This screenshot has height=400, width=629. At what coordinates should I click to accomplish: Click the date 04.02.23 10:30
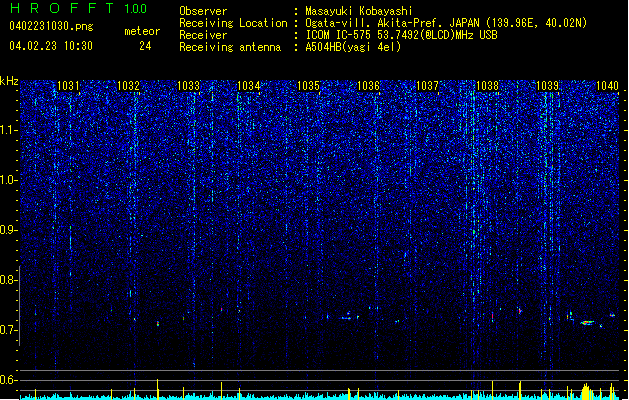point(51,46)
